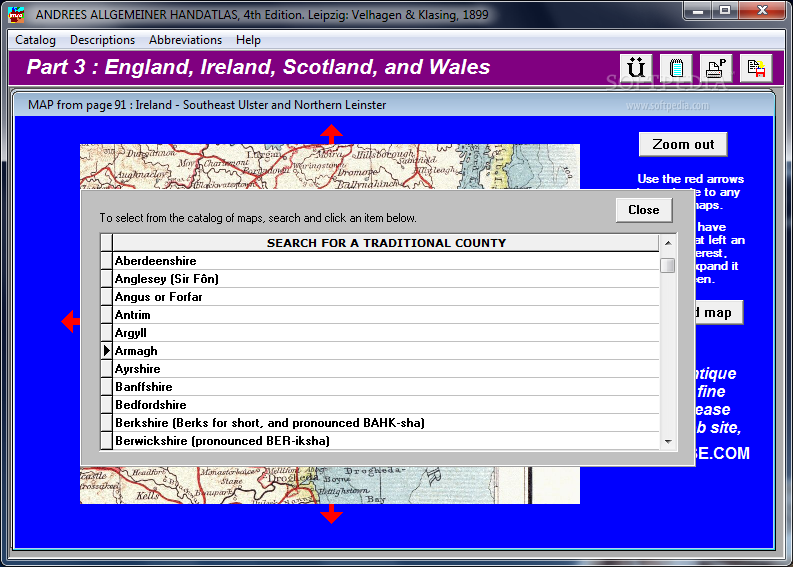Open the notepad icon in the purple header
This screenshot has width=793, height=567.
pos(676,67)
